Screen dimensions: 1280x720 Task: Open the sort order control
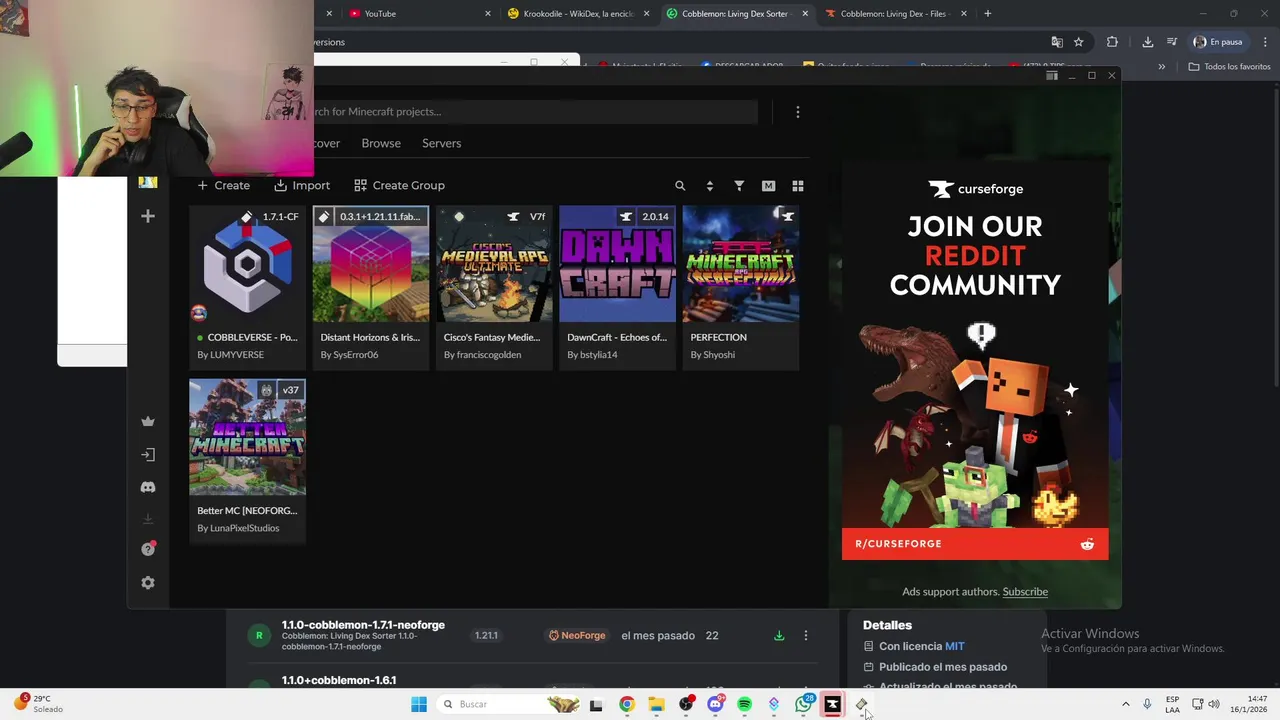(x=709, y=186)
